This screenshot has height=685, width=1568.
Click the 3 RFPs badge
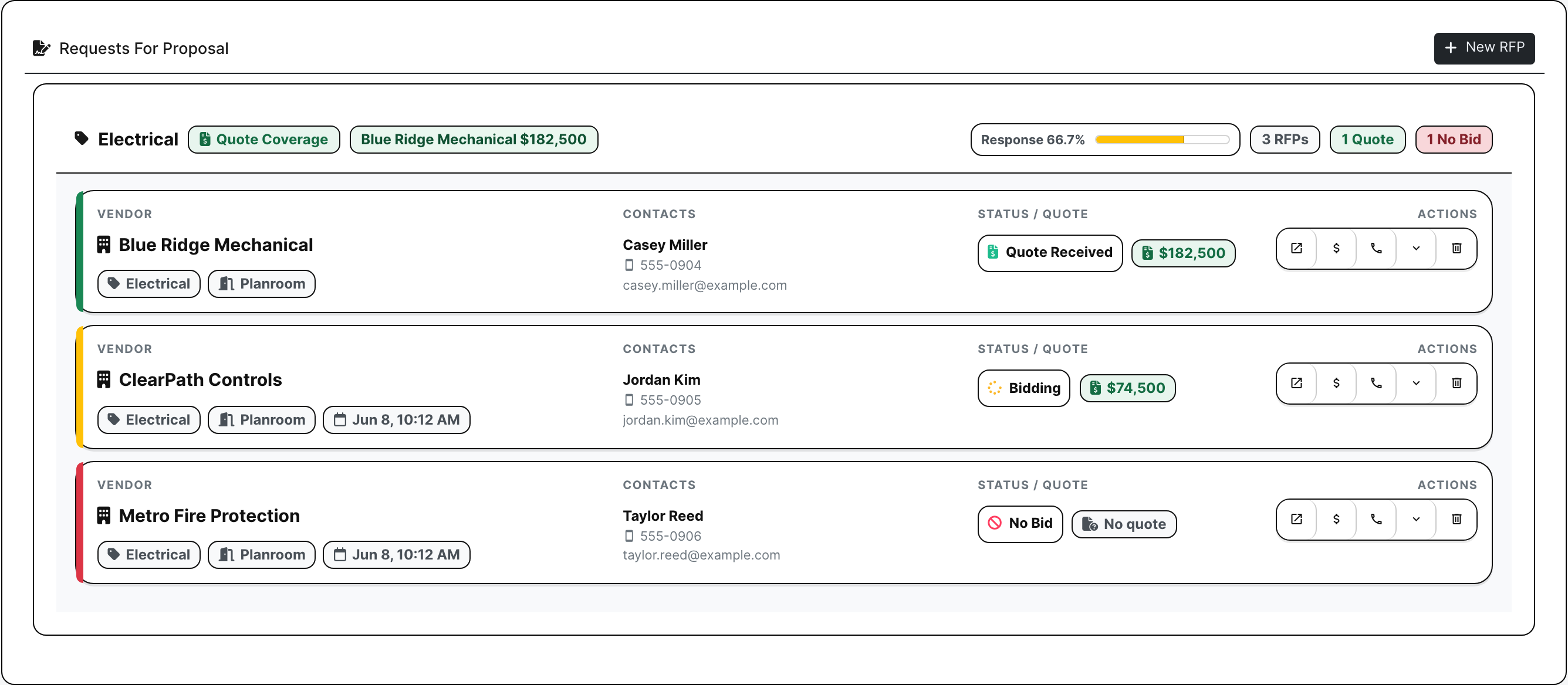pos(1285,140)
